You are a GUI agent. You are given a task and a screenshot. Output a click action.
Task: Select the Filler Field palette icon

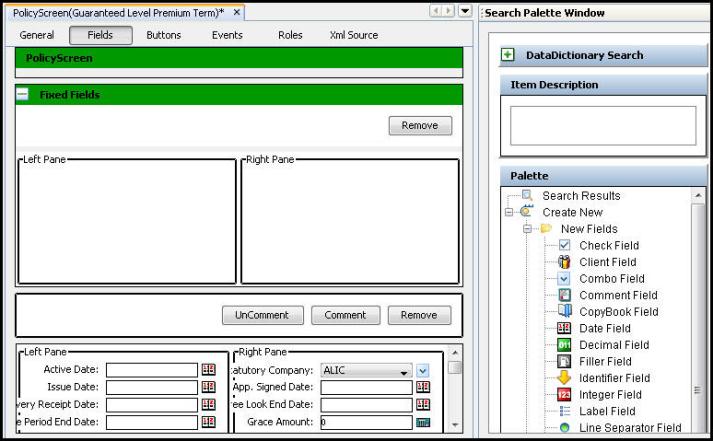click(x=564, y=361)
